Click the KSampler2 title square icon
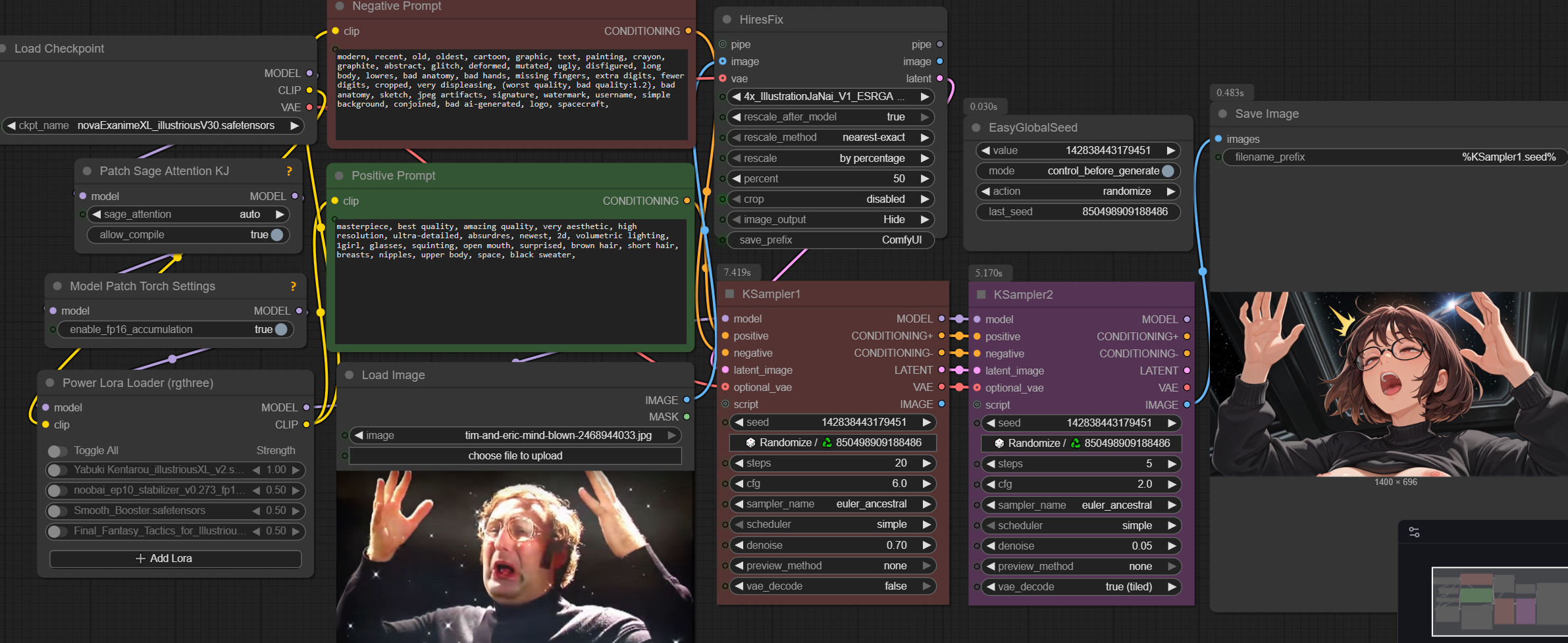 (x=981, y=295)
